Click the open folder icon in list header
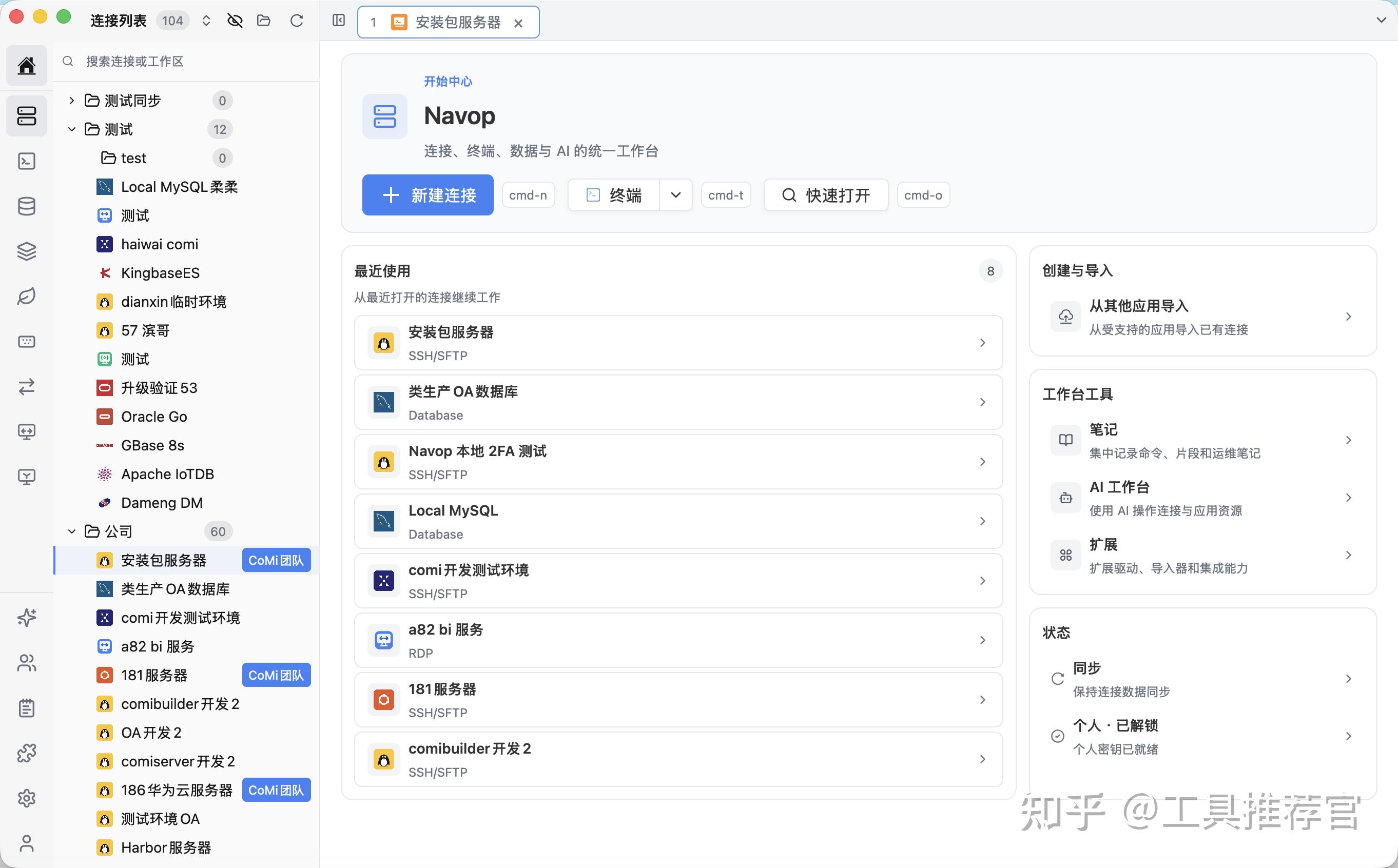This screenshot has width=1398, height=868. [263, 21]
